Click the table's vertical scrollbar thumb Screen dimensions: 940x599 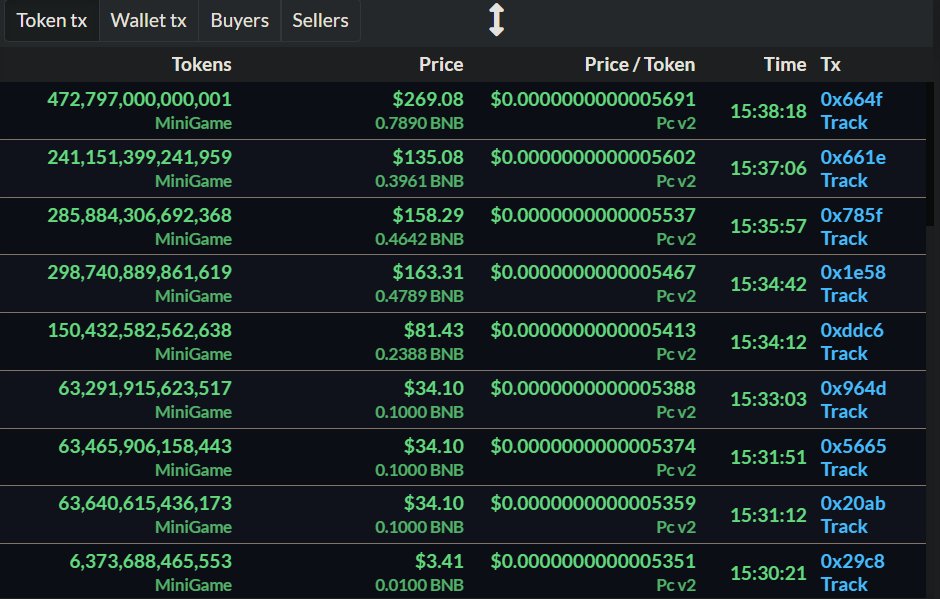(930, 153)
